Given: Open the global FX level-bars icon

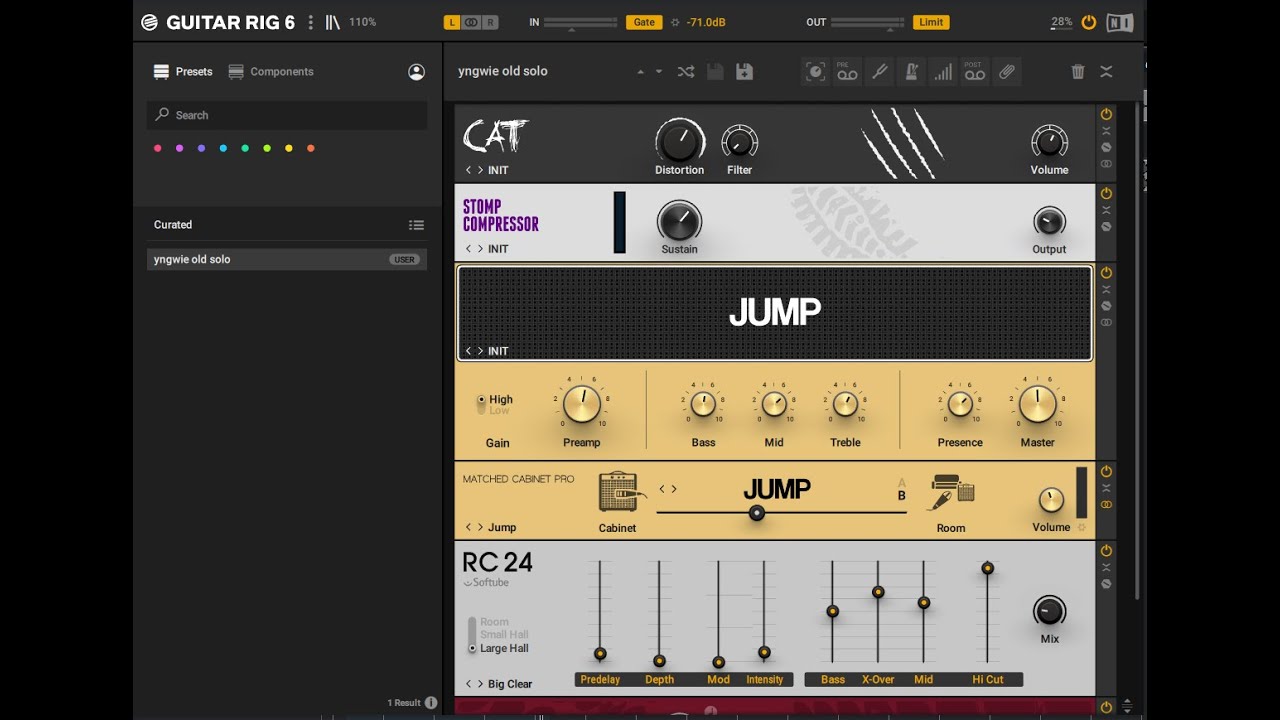Looking at the screenshot, I should [x=943, y=72].
